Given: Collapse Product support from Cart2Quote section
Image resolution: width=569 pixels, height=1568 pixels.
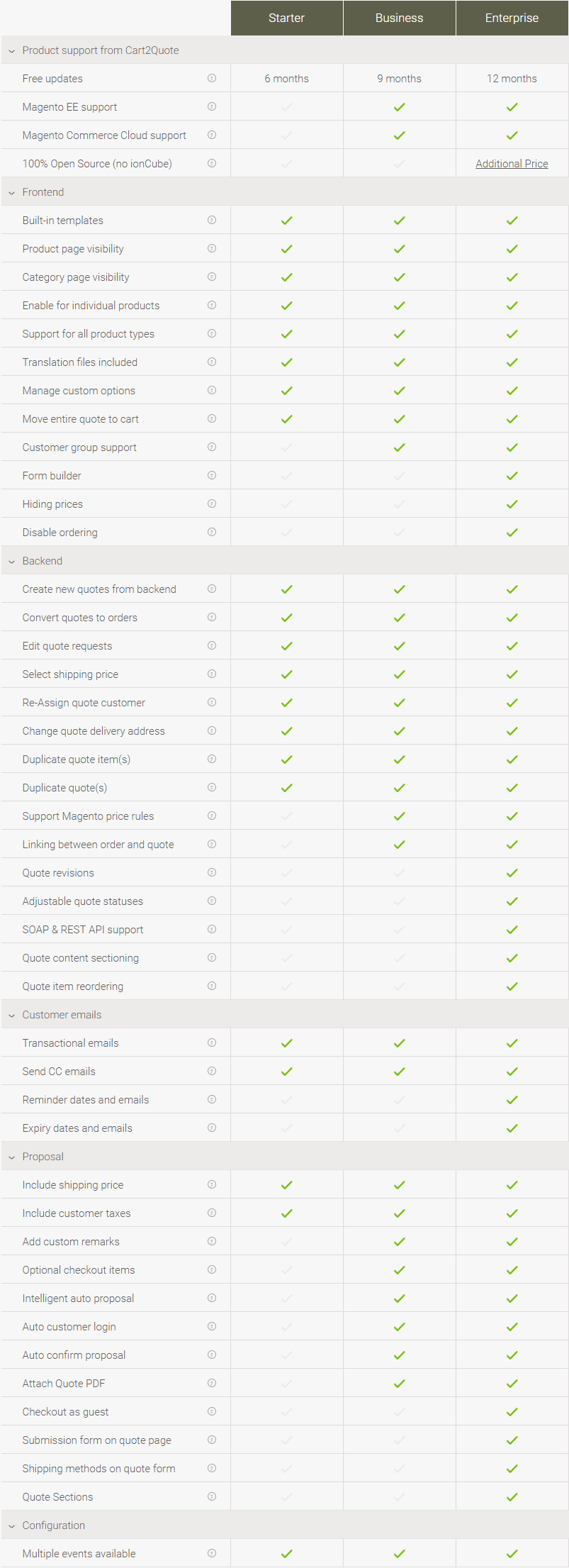Looking at the screenshot, I should click(x=11, y=50).
